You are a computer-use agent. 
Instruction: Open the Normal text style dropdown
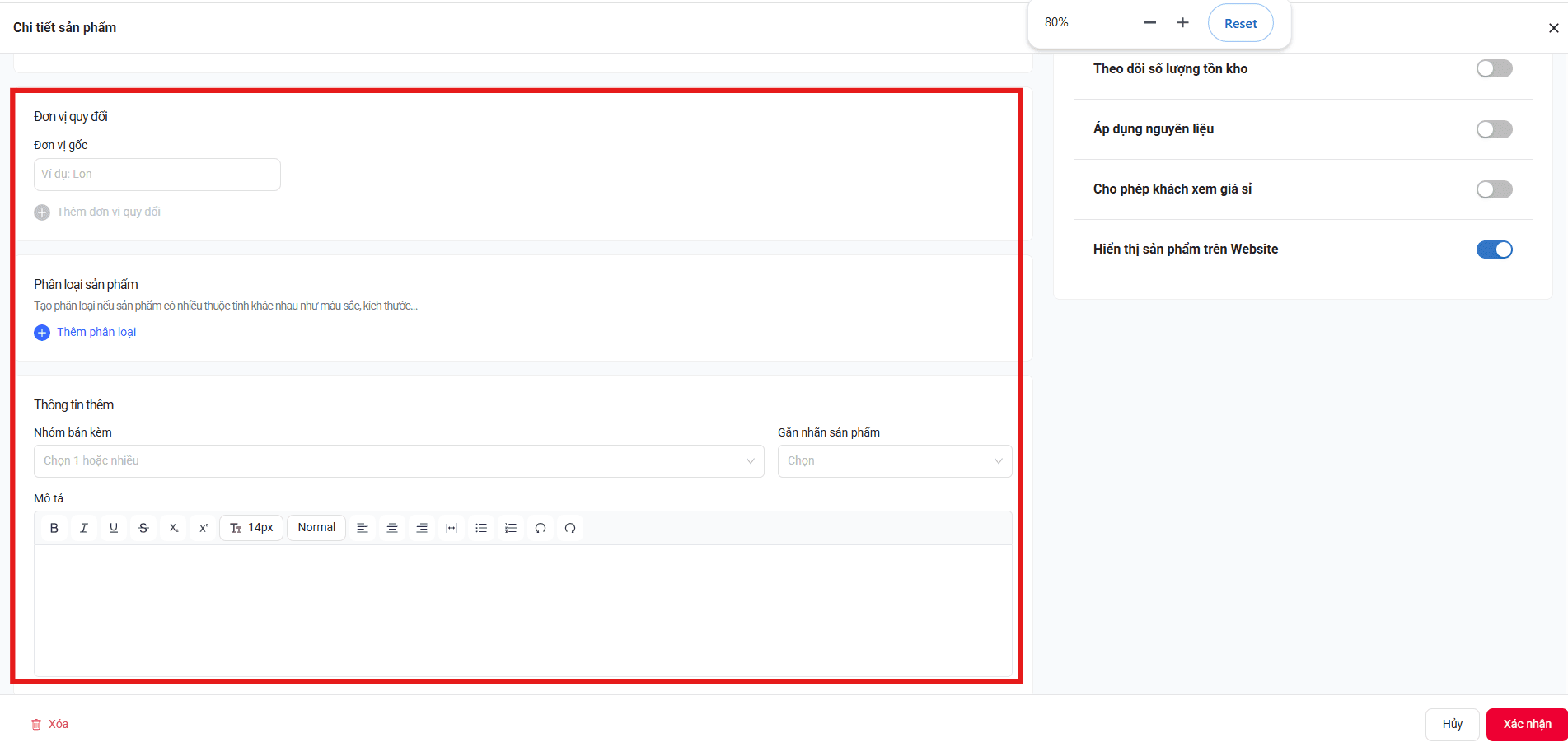click(x=316, y=528)
